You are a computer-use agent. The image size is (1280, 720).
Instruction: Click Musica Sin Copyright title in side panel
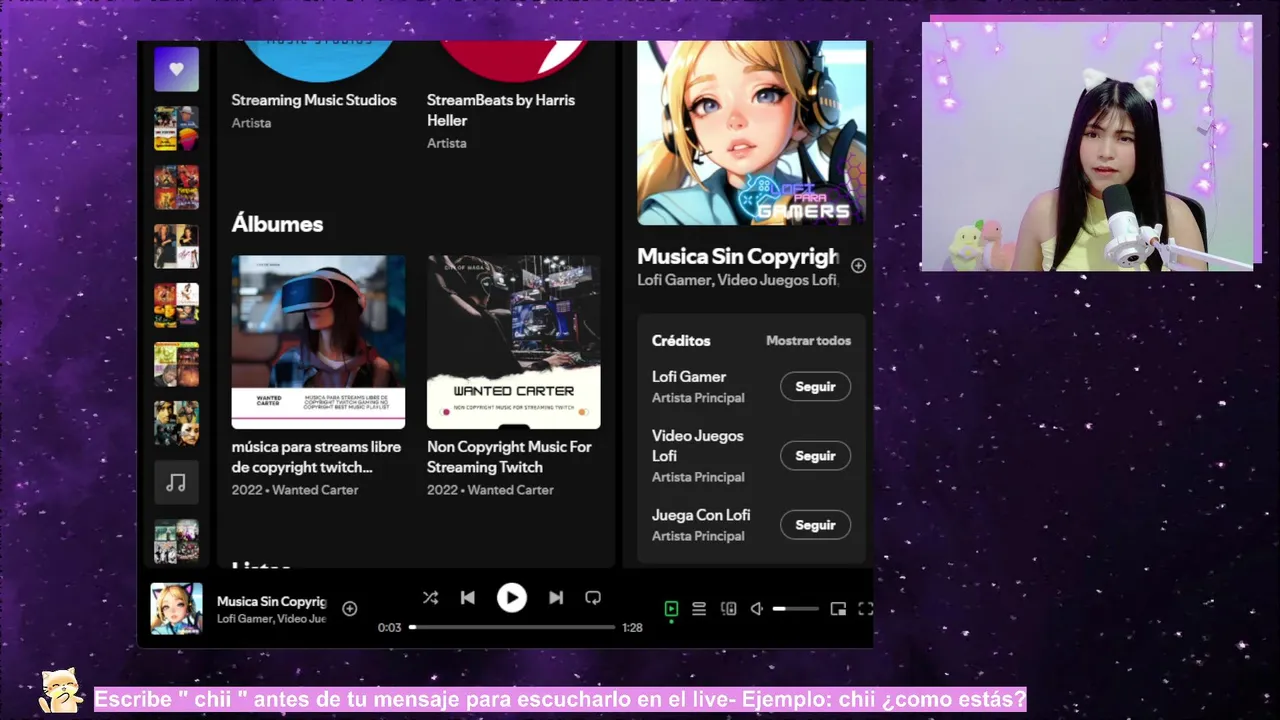pos(738,257)
